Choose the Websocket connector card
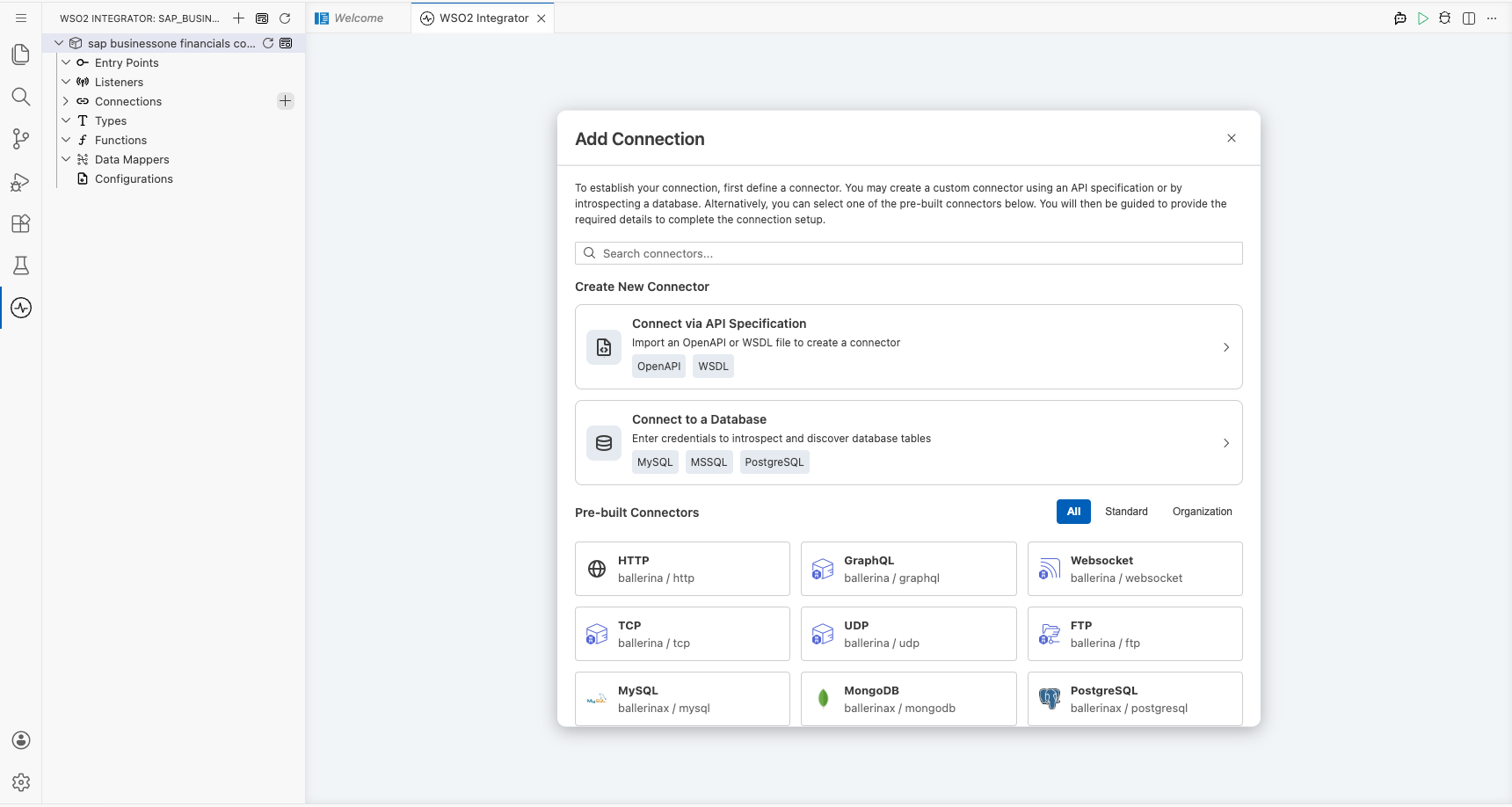The width and height of the screenshot is (1512, 807). tap(1135, 569)
